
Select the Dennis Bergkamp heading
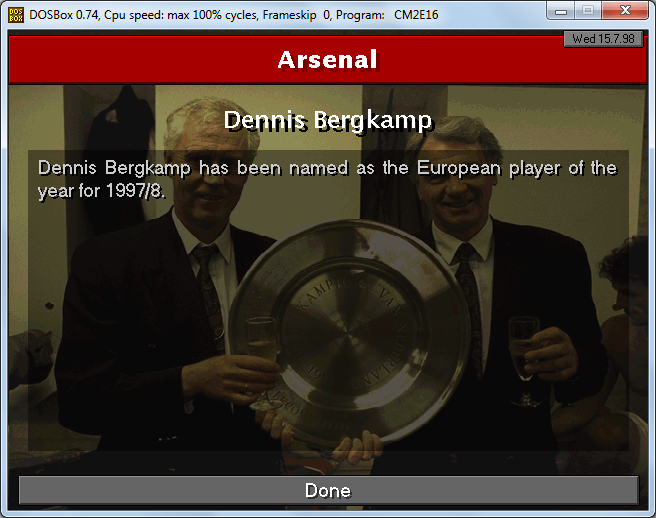[x=328, y=121]
